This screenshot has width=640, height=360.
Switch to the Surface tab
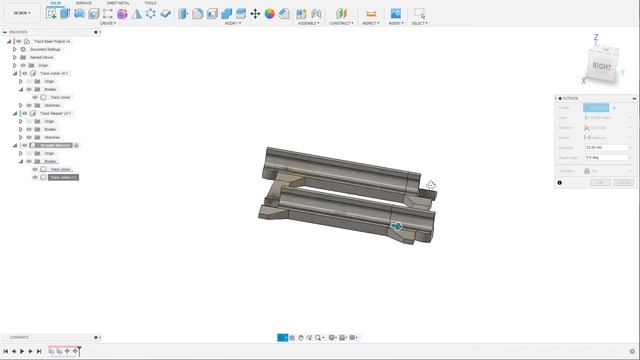(84, 3)
